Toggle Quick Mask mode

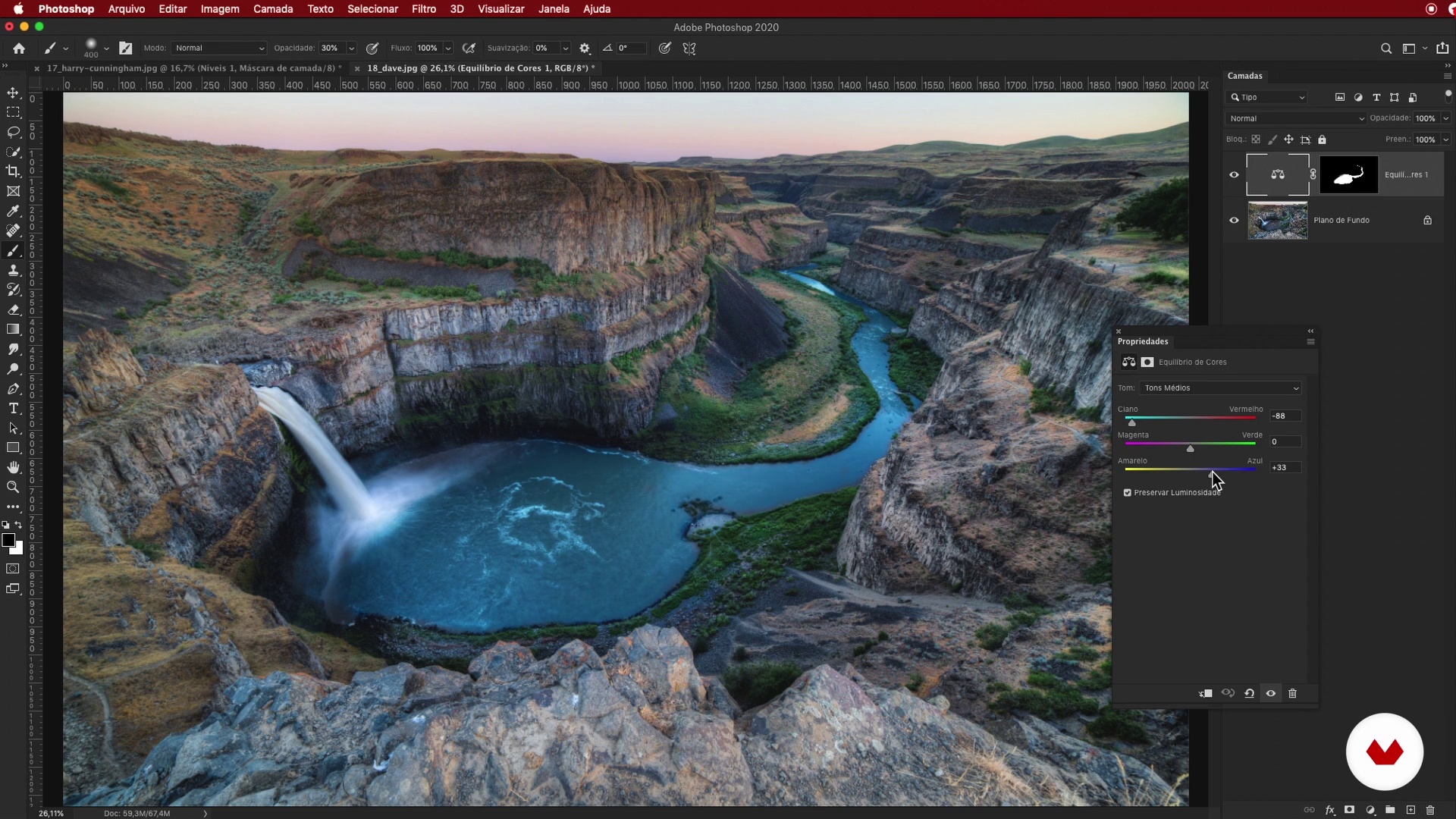click(x=13, y=569)
